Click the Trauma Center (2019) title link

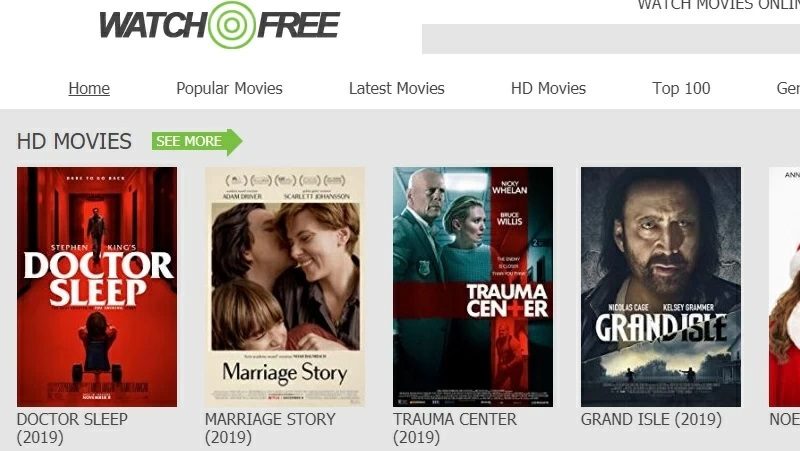[455, 428]
